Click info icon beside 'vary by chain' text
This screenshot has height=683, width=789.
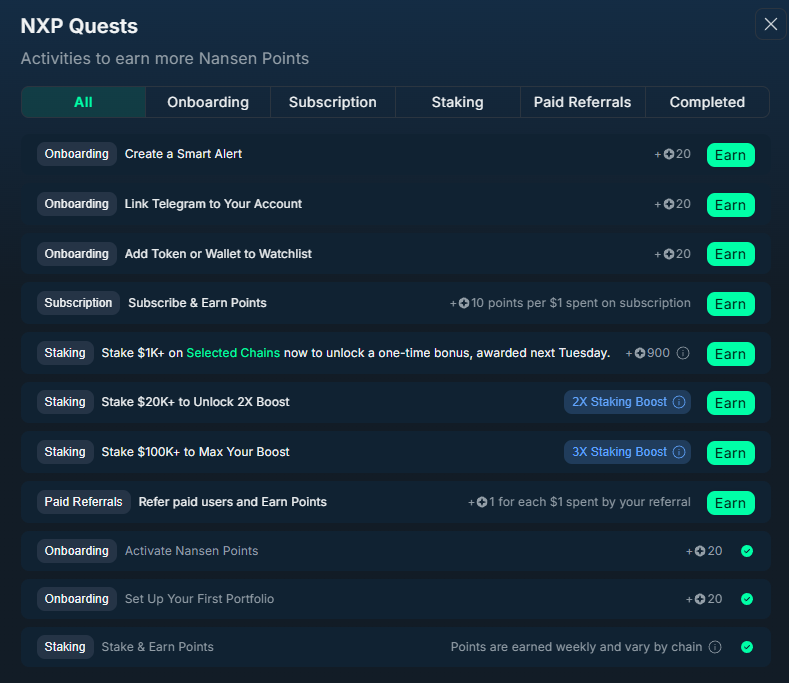(x=715, y=647)
